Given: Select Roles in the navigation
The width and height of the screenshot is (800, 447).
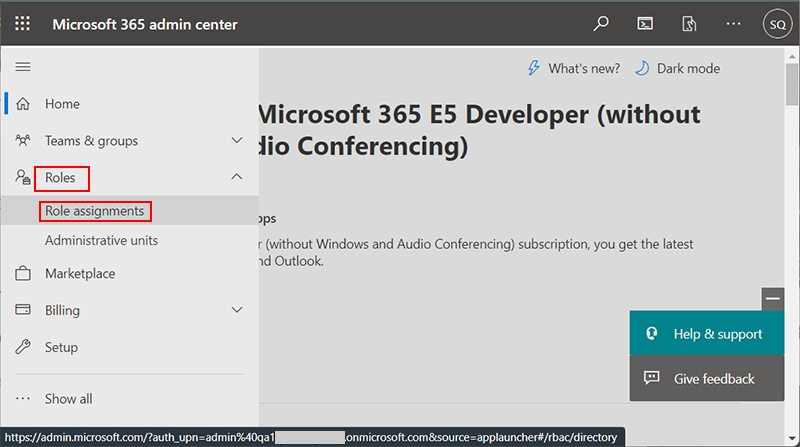Looking at the screenshot, I should click(x=60, y=178).
